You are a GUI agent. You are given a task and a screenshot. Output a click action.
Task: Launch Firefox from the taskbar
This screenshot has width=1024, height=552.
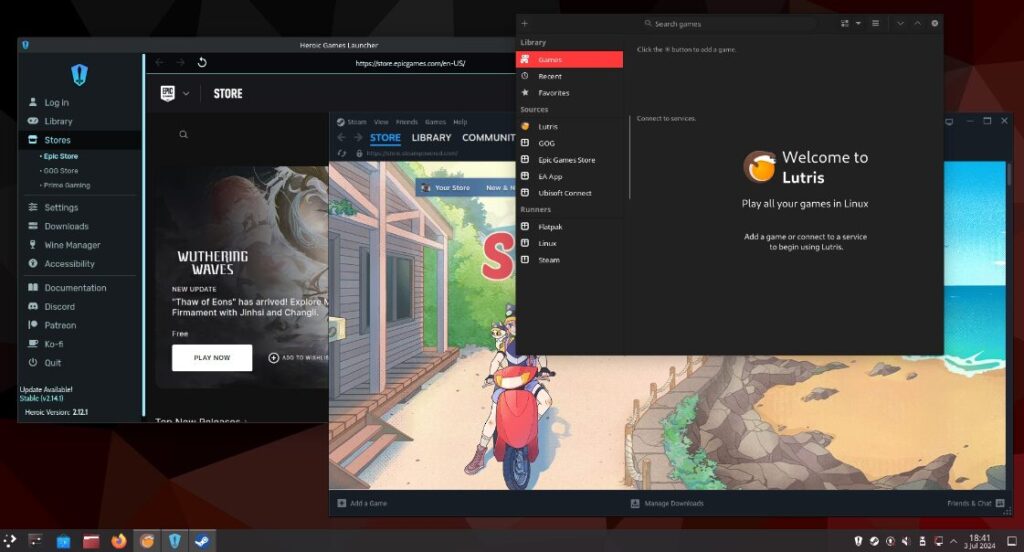coord(118,541)
